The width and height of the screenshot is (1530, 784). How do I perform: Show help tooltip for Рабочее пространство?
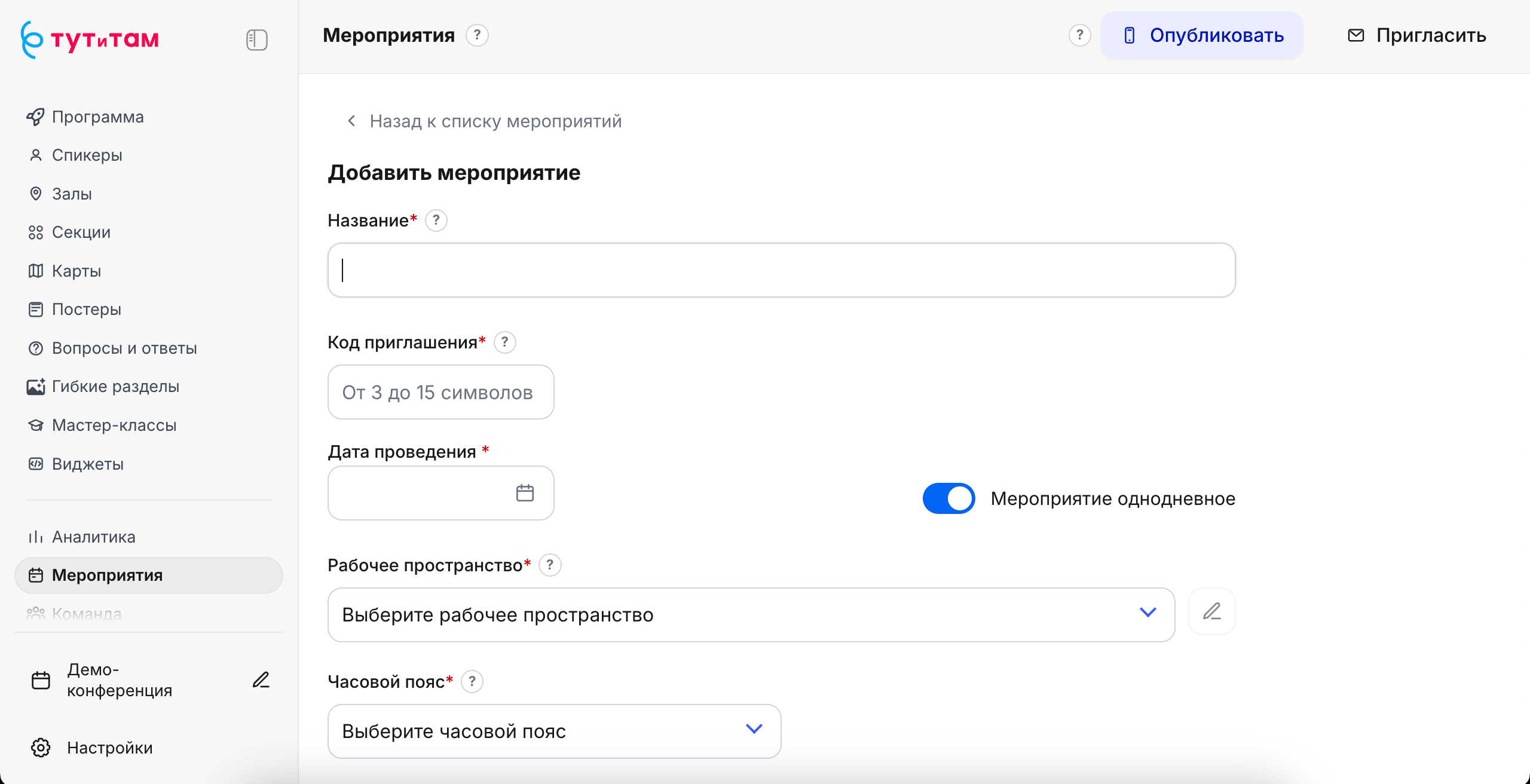tap(550, 565)
